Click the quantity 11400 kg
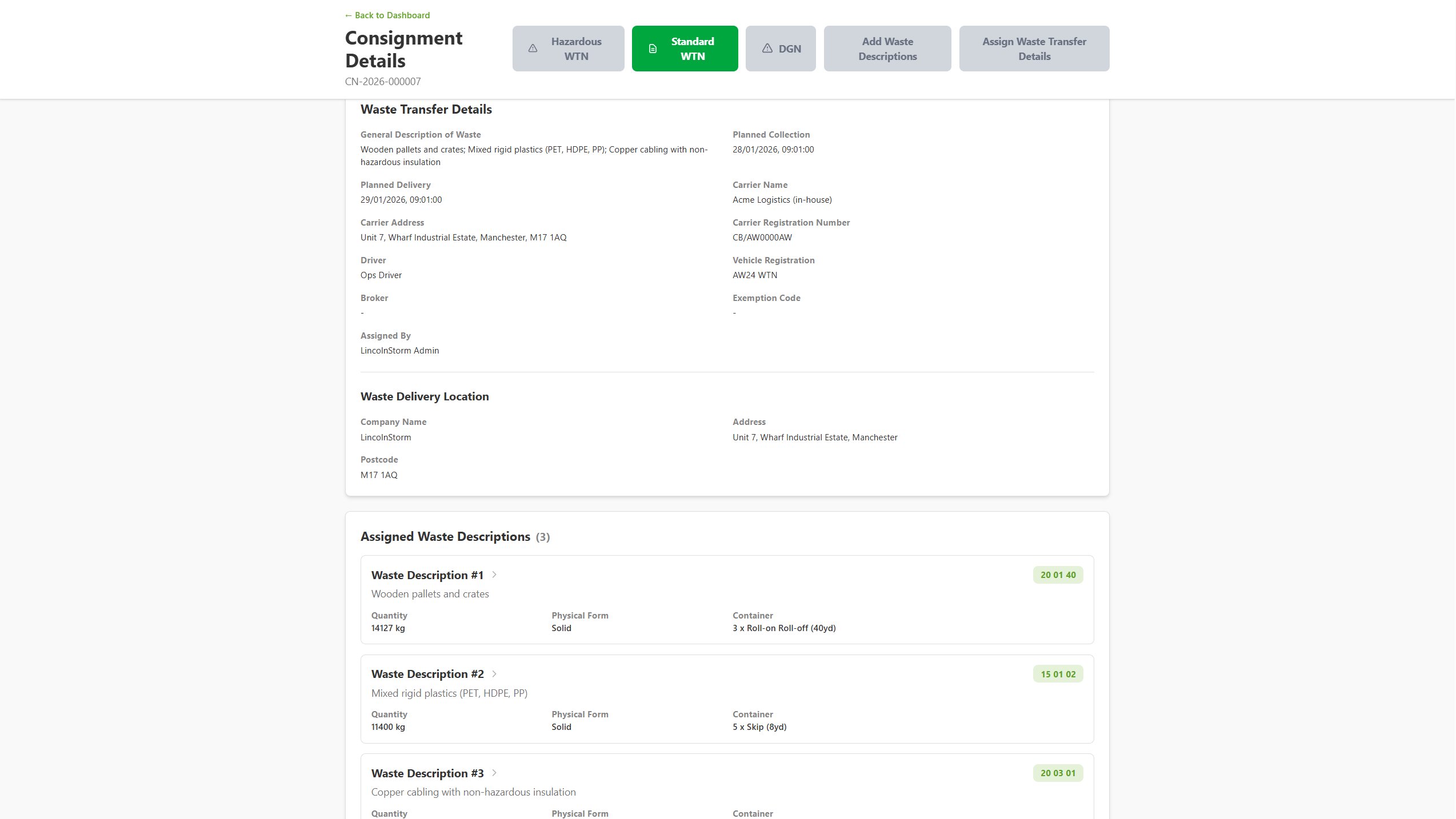 click(x=388, y=727)
